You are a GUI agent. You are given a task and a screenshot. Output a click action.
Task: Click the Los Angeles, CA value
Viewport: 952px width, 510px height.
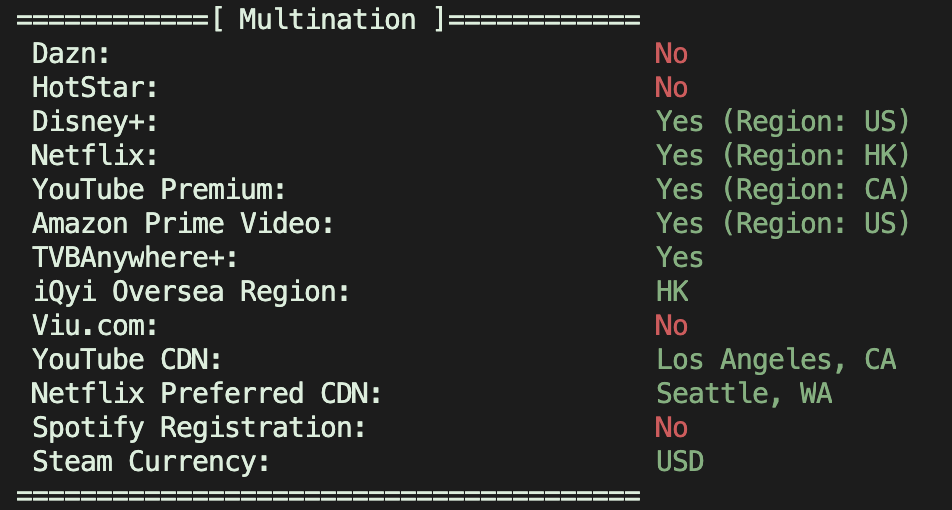point(776,360)
